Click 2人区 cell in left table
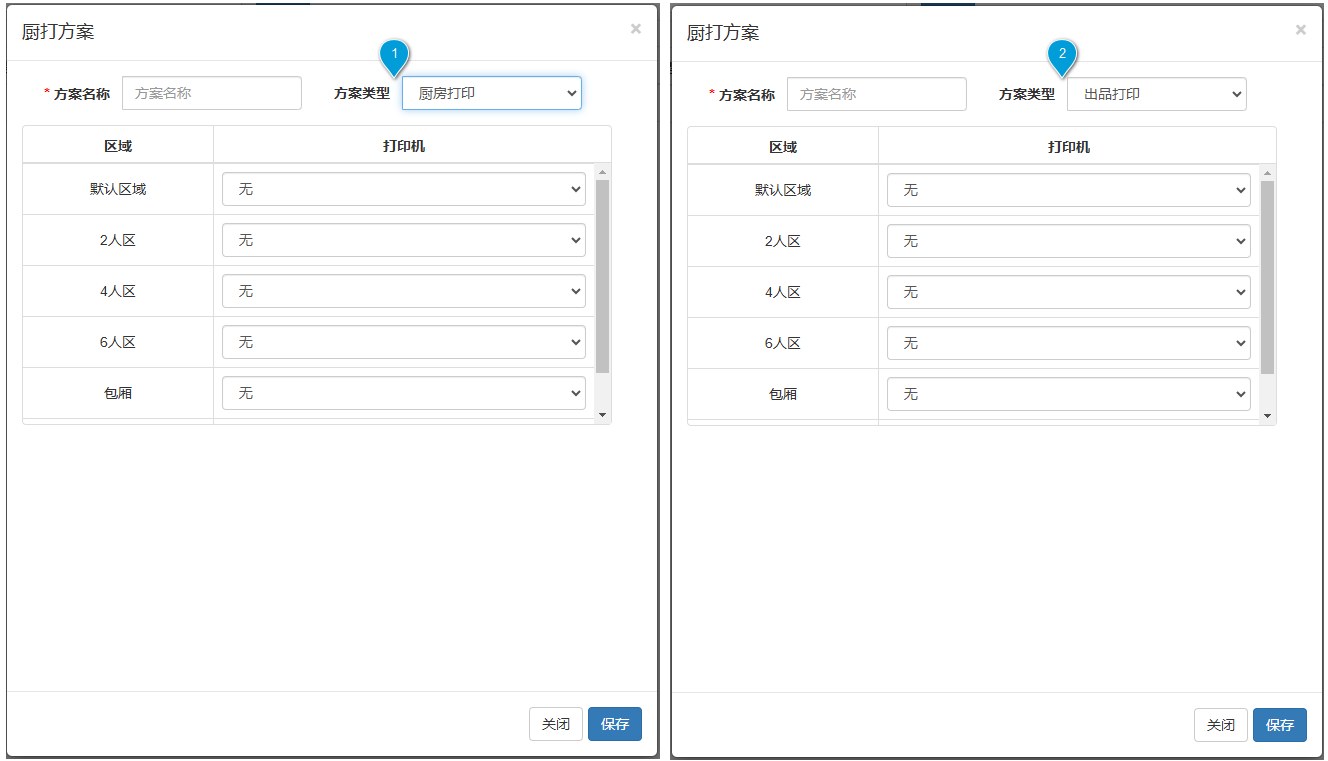The image size is (1328, 761). 118,240
